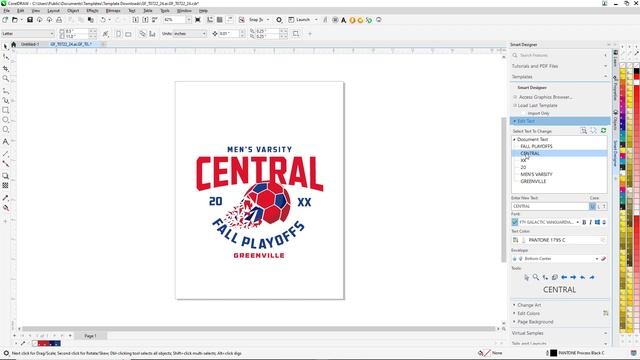Toggle portrait page orientation
Image resolution: width=640 pixels, height=360 pixels.
coord(118,34)
